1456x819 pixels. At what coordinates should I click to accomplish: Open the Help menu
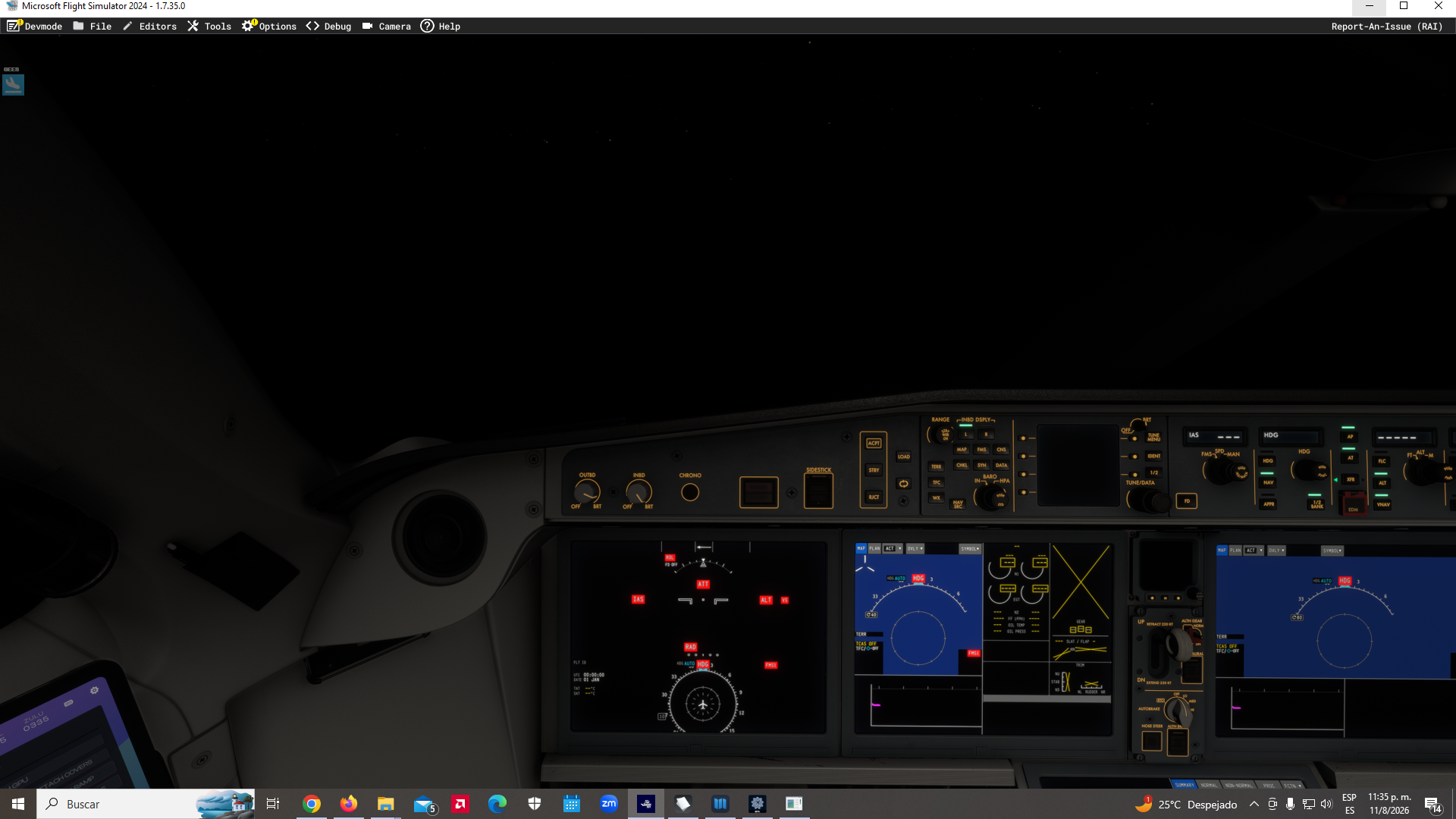tap(441, 26)
